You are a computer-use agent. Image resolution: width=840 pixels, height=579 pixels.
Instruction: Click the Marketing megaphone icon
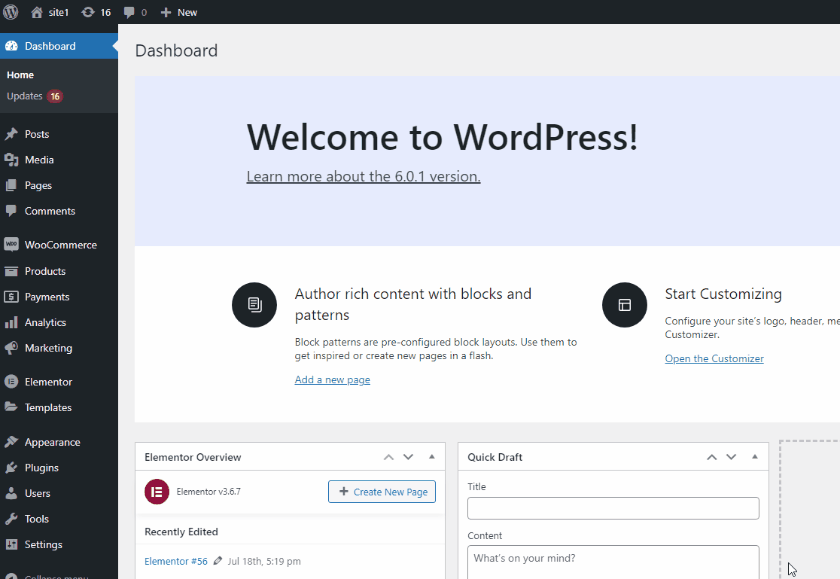click(x=11, y=348)
